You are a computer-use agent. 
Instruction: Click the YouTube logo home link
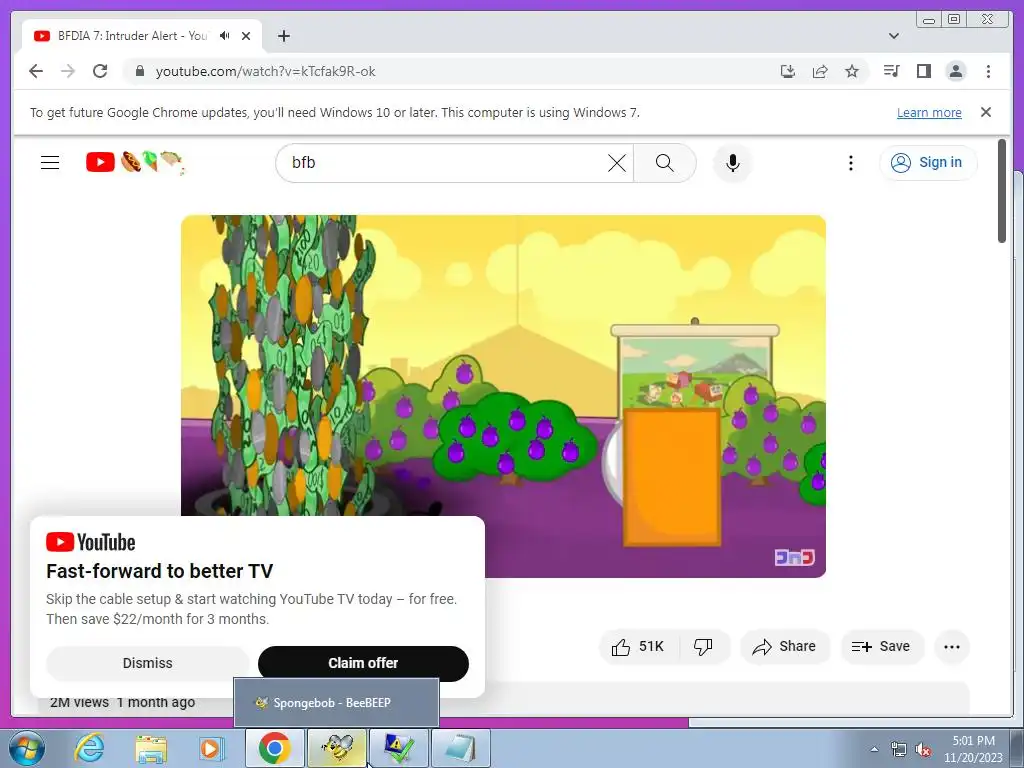point(135,162)
